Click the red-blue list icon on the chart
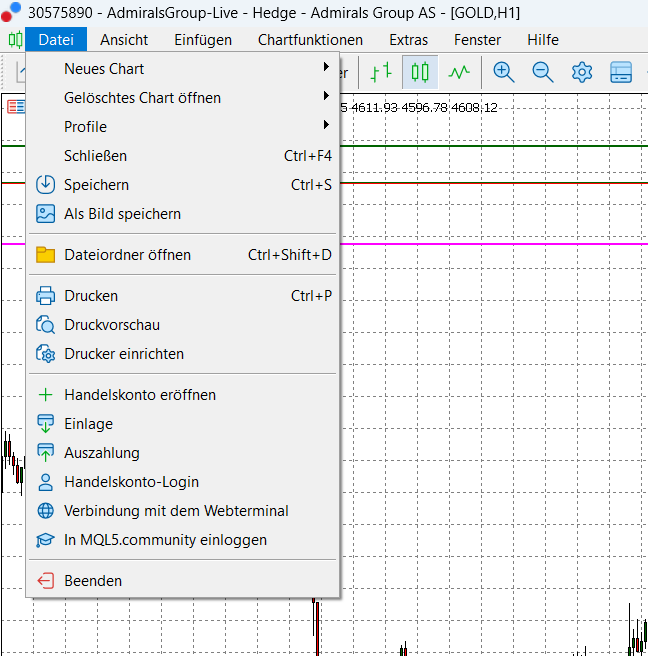 (x=16, y=107)
